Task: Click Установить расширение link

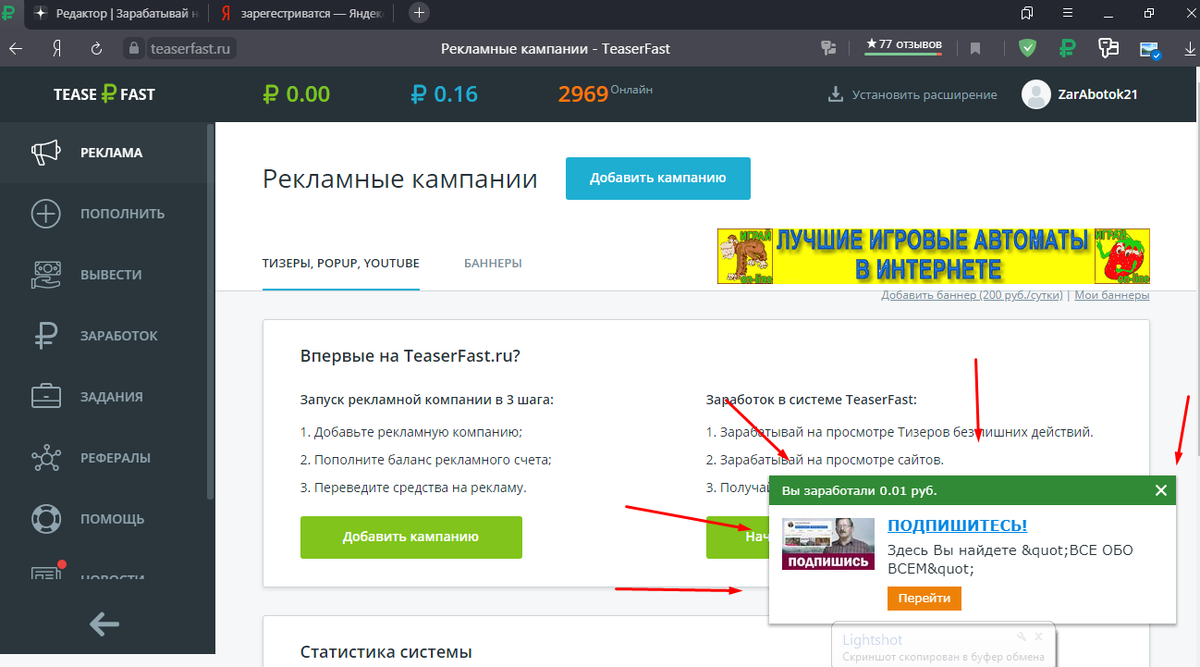Action: (925, 94)
